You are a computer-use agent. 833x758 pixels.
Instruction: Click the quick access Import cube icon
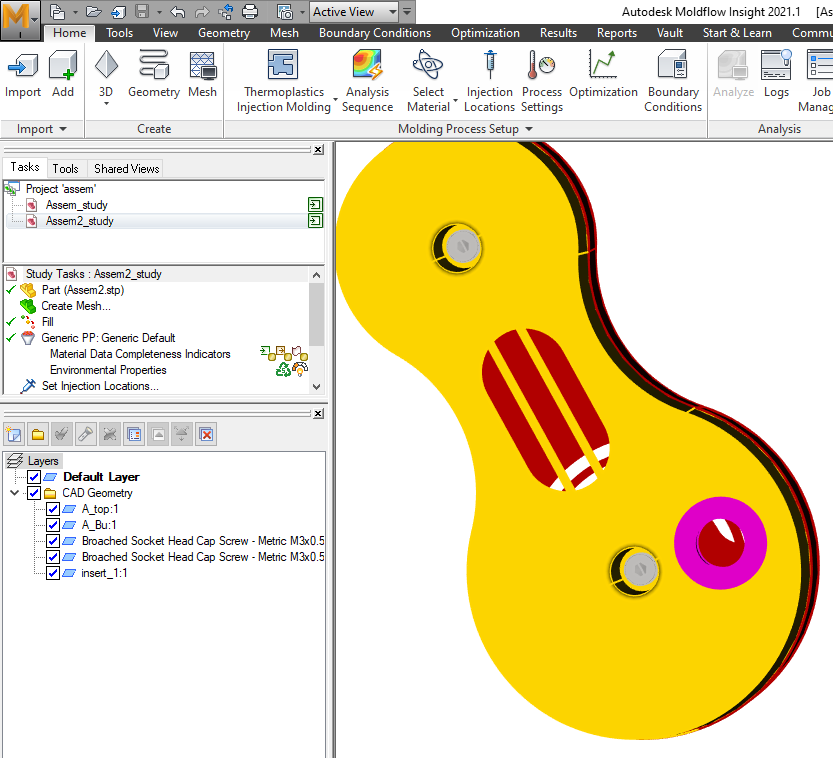[118, 12]
